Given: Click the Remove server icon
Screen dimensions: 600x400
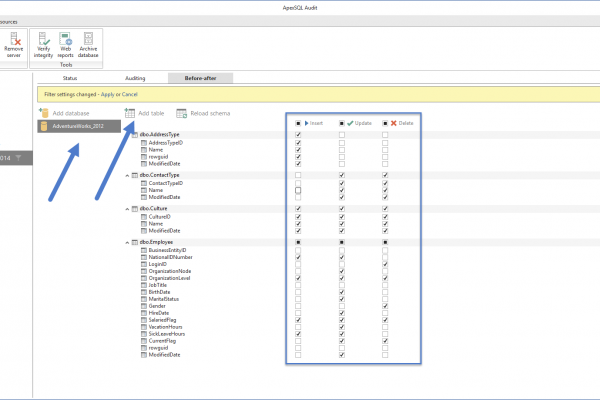Looking at the screenshot, I should coord(14,39).
